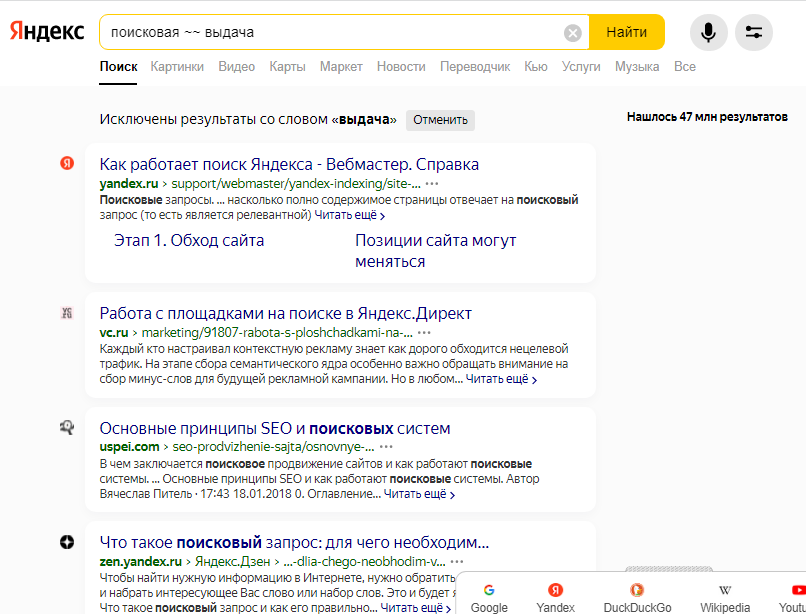Open search settings sliders icon

754,32
